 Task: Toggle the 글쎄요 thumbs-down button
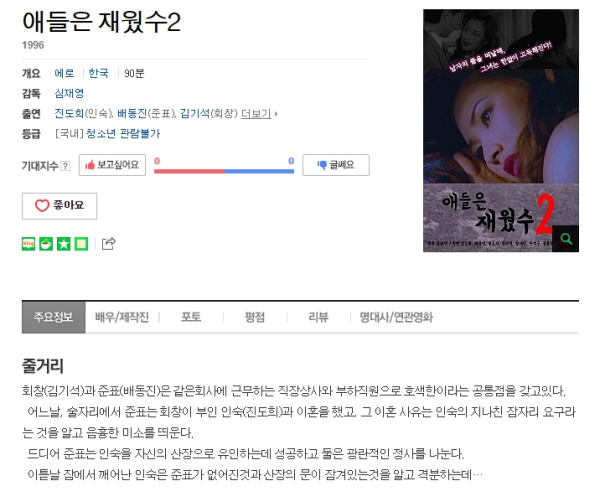coord(336,165)
